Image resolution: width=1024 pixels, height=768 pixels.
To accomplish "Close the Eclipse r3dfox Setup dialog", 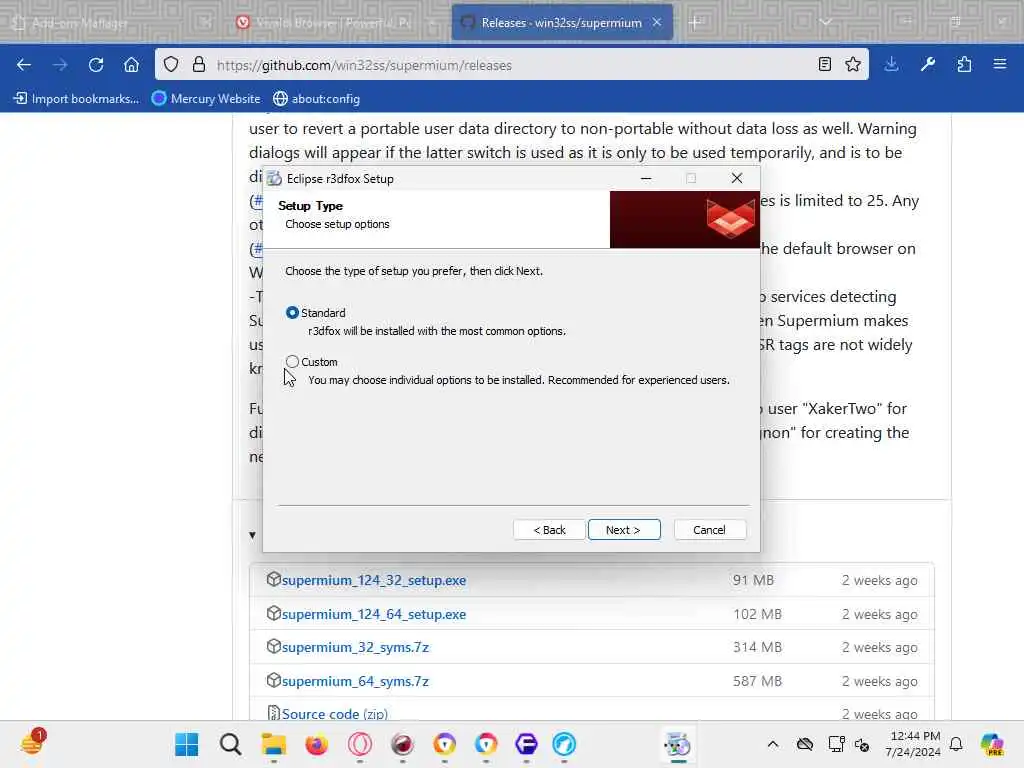I will [x=737, y=178].
